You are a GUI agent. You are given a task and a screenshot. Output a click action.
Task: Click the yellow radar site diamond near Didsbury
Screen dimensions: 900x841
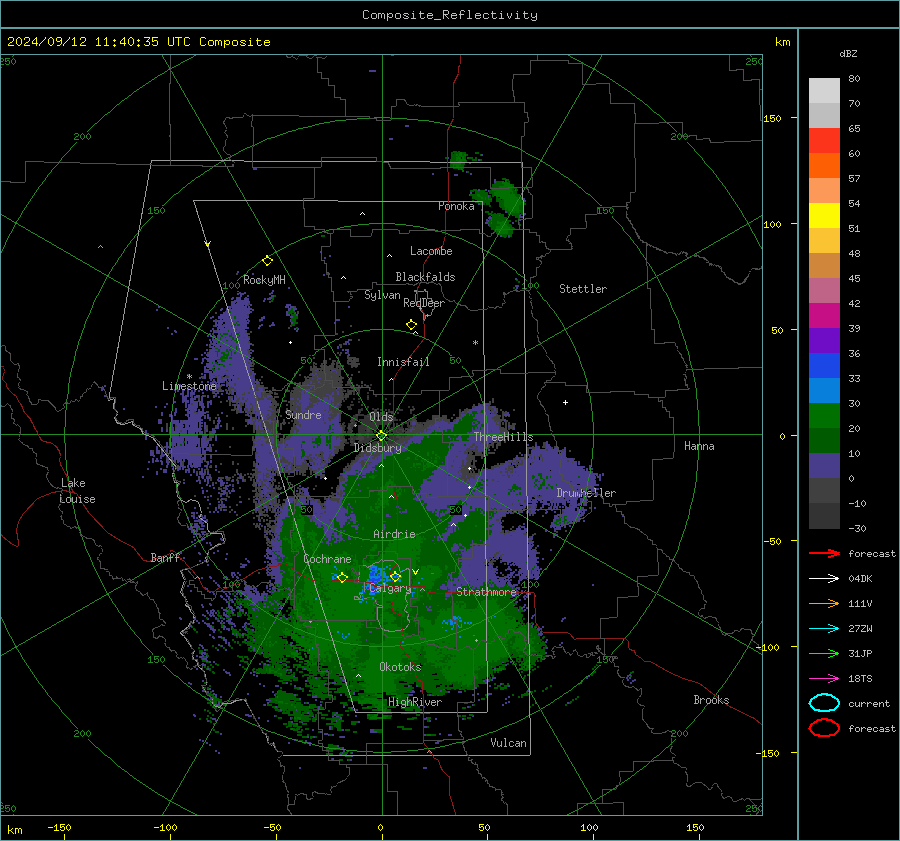[381, 436]
